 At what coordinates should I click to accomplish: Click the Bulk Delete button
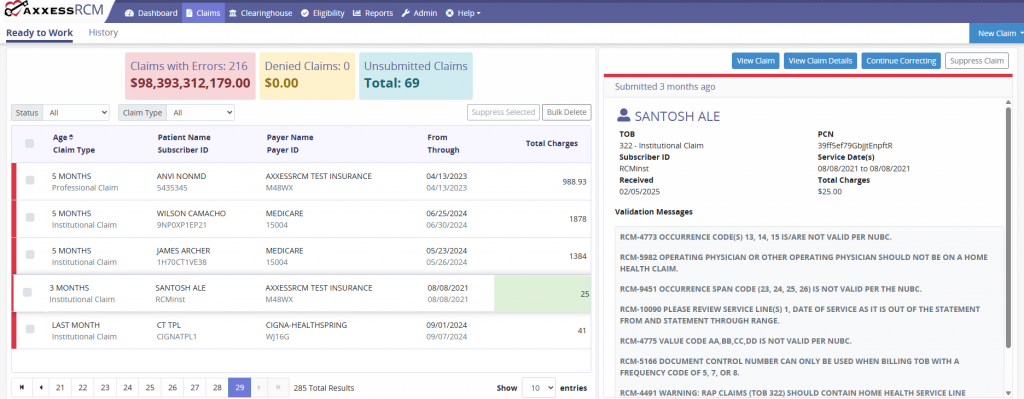(x=566, y=112)
